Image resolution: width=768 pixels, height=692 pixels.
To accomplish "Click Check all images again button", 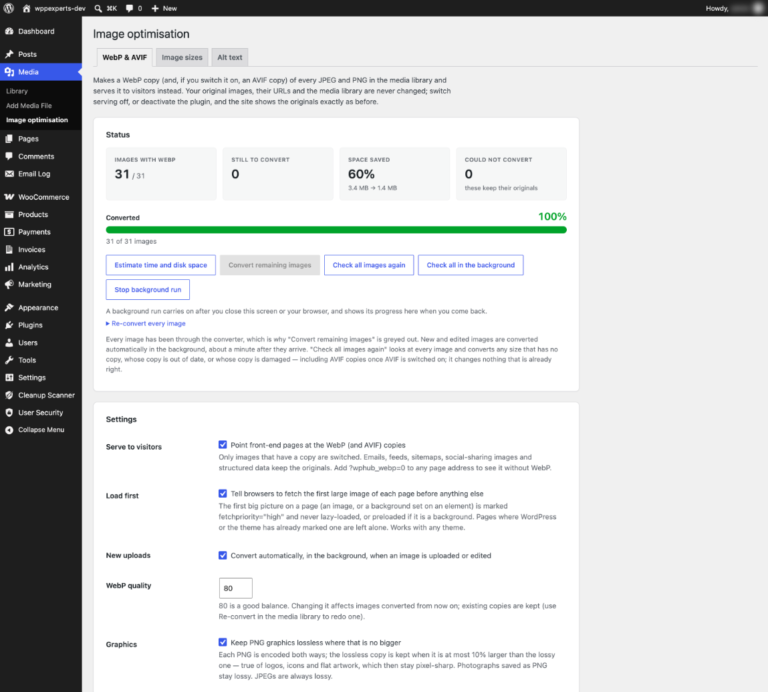I will [369, 265].
